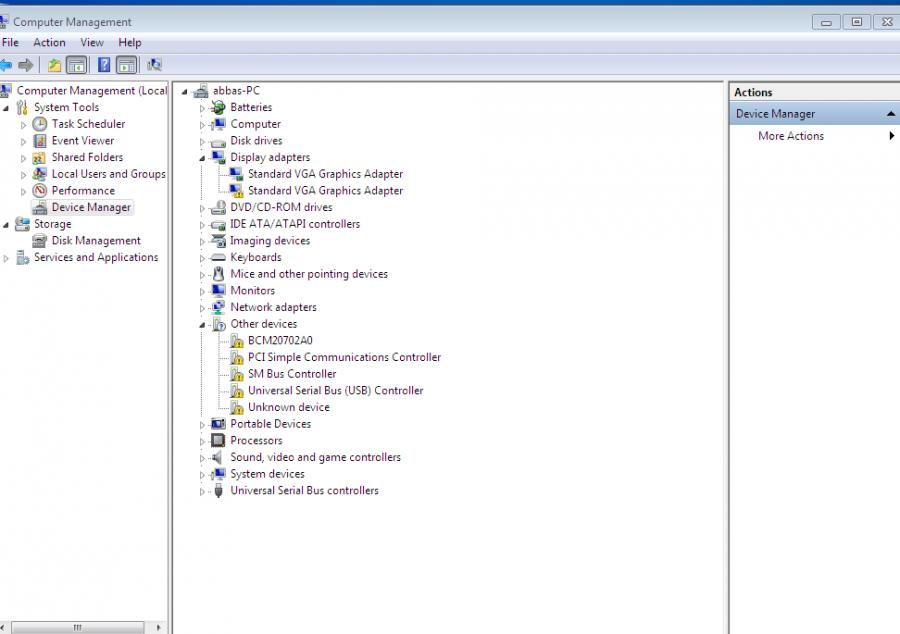Click the Processors category icon
This screenshot has height=634, width=900.
(218, 441)
